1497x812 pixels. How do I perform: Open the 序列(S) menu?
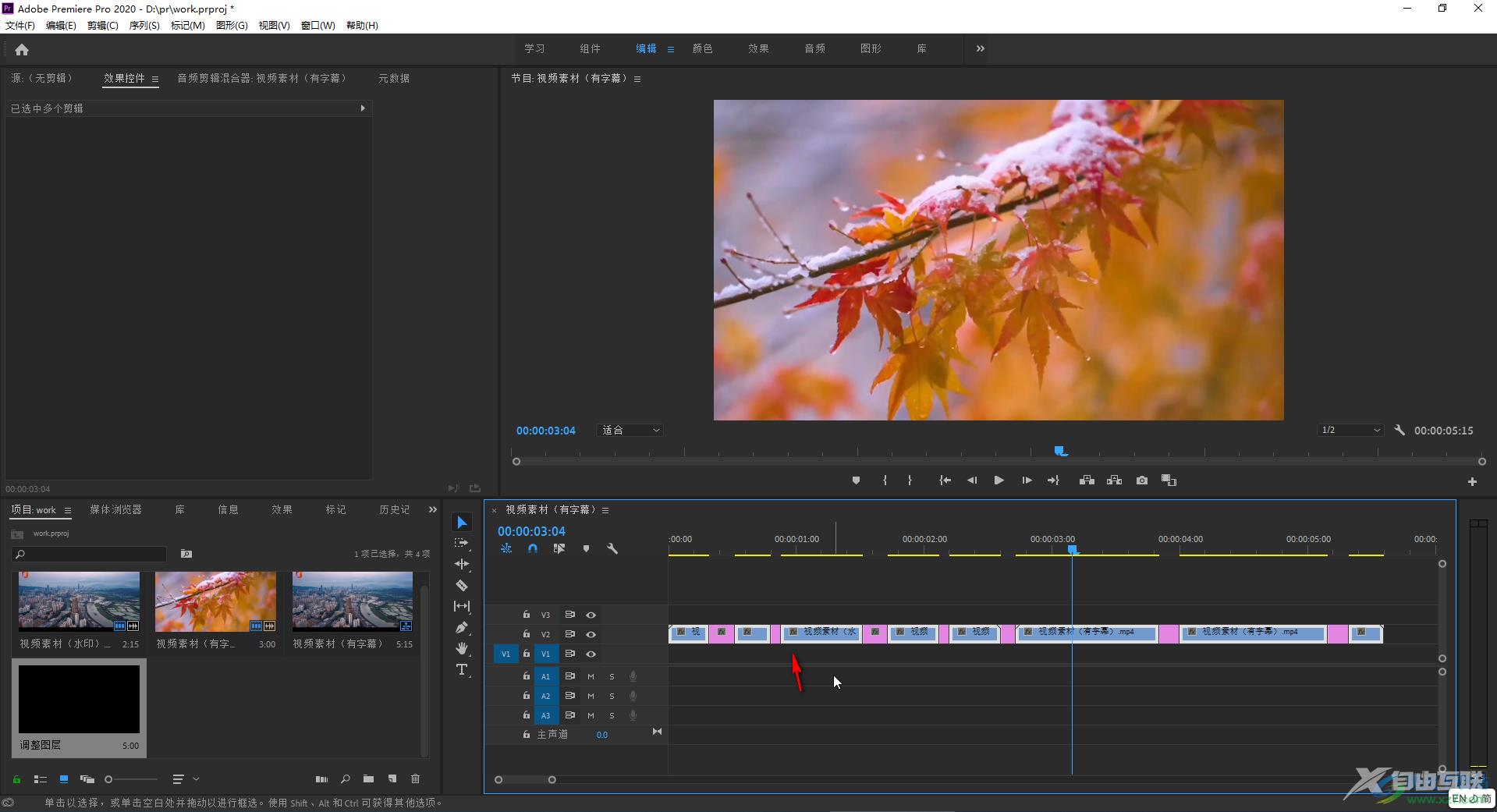pyautogui.click(x=144, y=26)
